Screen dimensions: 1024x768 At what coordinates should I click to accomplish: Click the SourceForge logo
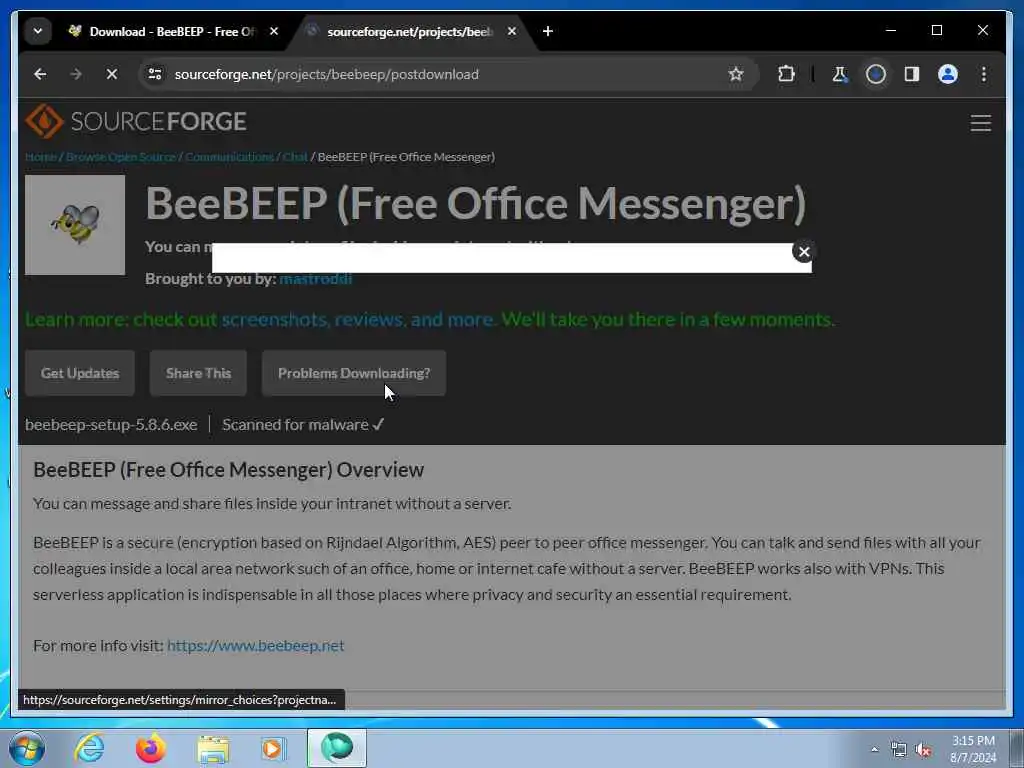click(x=136, y=121)
